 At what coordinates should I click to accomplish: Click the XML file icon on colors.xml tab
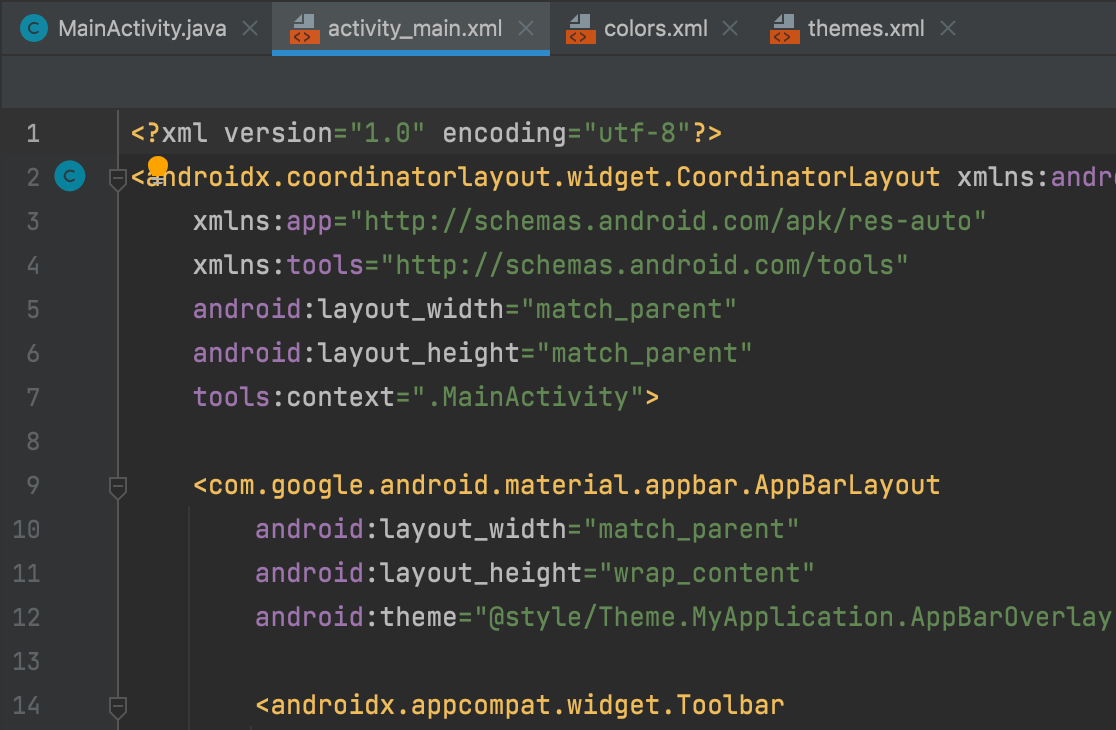click(579, 28)
